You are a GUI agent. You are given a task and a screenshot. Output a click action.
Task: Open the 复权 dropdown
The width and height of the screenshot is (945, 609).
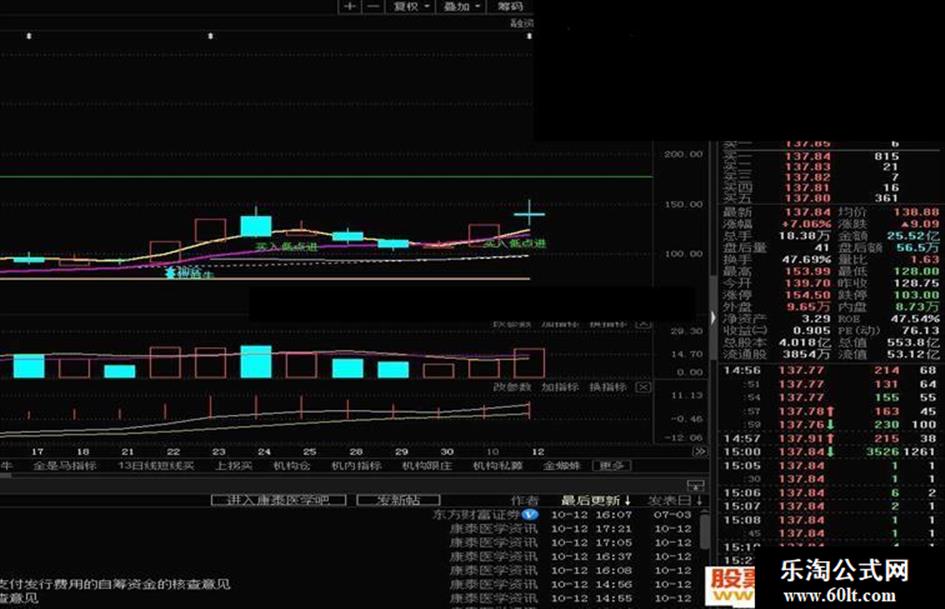(411, 6)
